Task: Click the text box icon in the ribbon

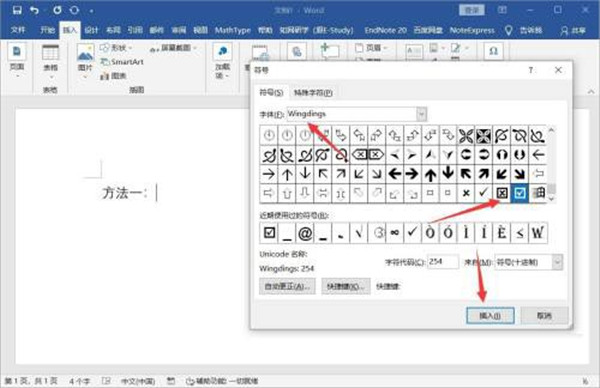Action: pos(414,52)
